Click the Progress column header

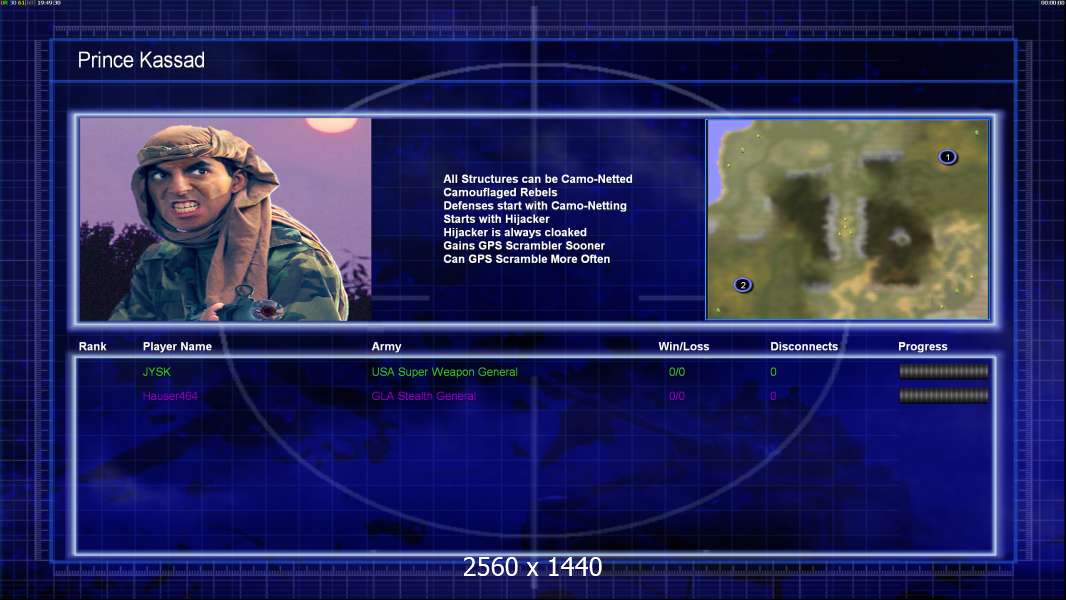[x=923, y=347]
